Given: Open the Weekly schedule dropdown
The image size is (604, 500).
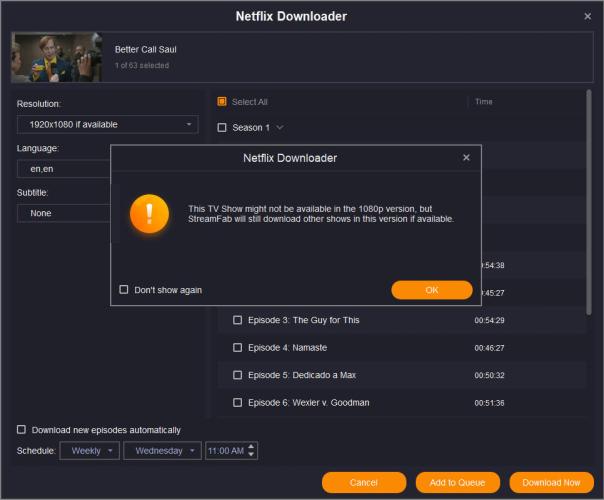Looking at the screenshot, I should 90,451.
